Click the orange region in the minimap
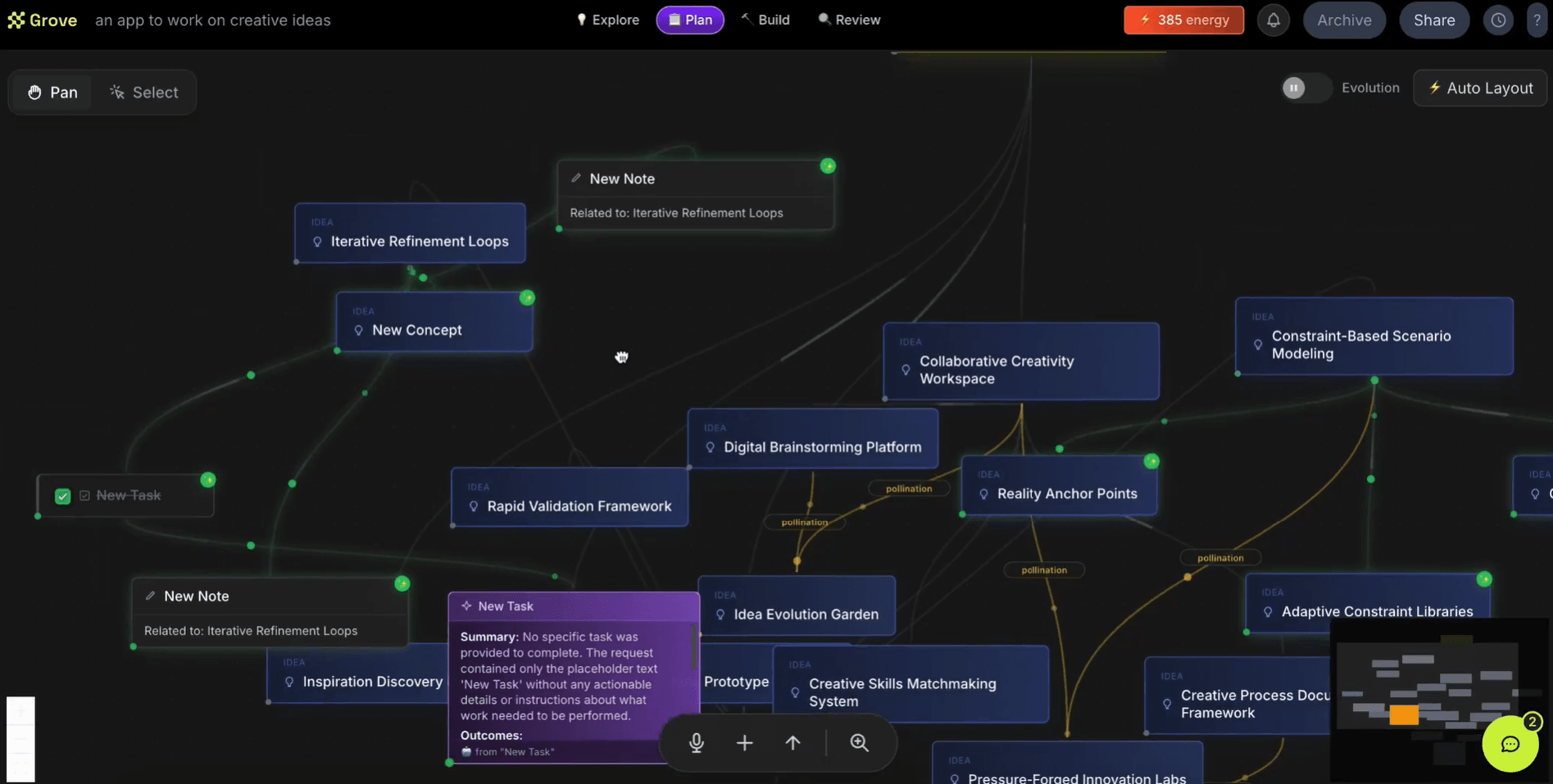1553x784 pixels. (1403, 715)
